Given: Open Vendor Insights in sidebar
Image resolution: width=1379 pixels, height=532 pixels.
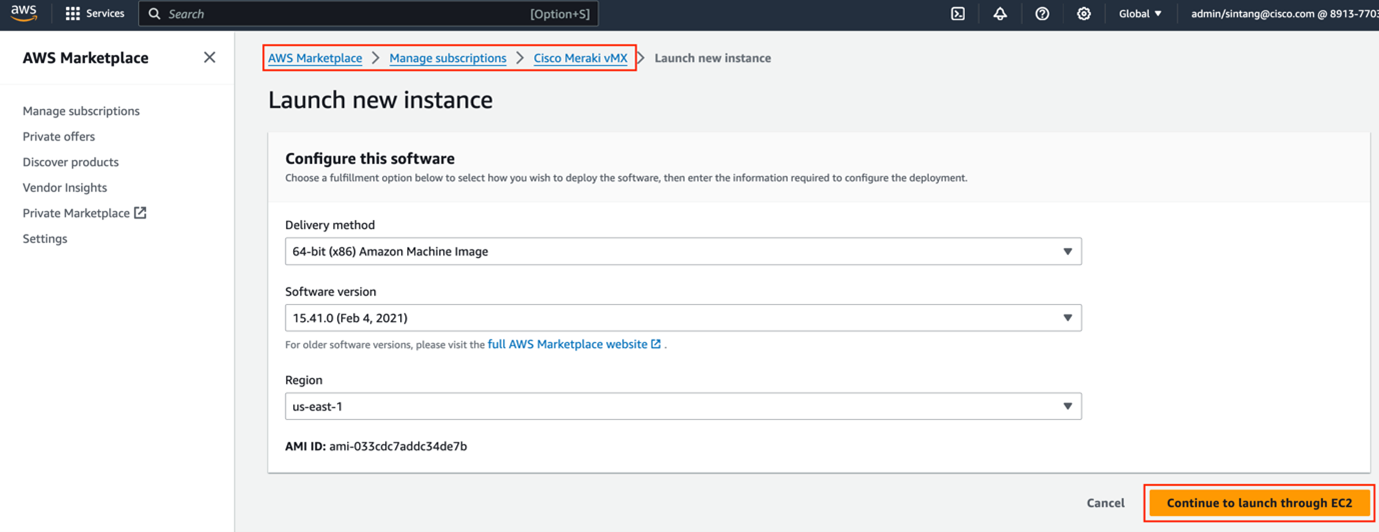Looking at the screenshot, I should [65, 188].
